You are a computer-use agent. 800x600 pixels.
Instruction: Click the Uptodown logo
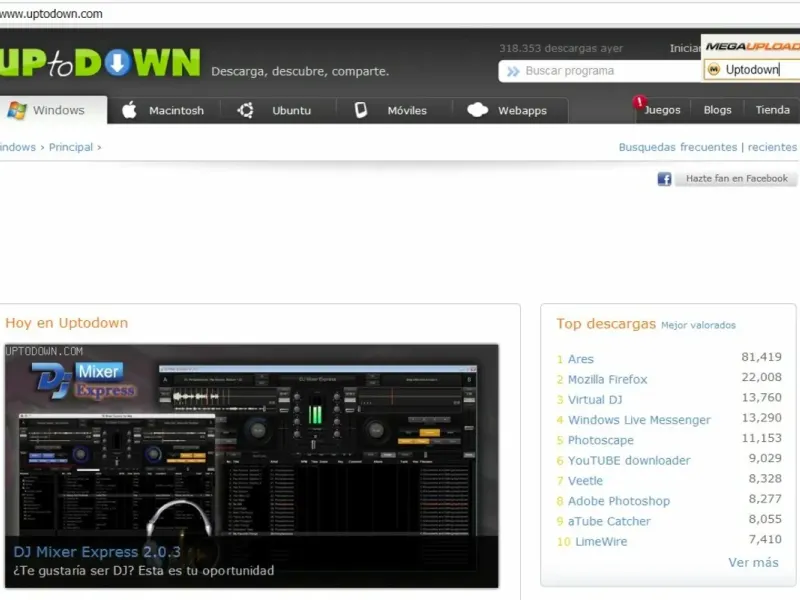click(100, 62)
